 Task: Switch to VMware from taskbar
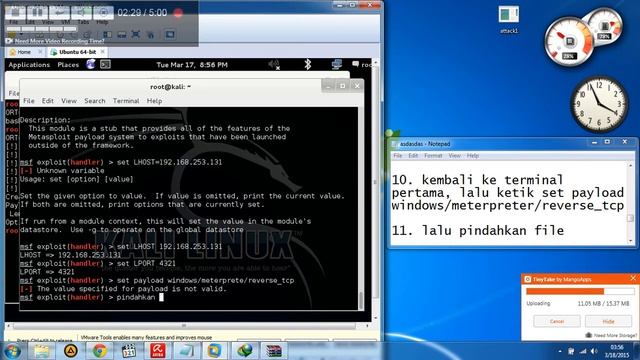pos(215,351)
